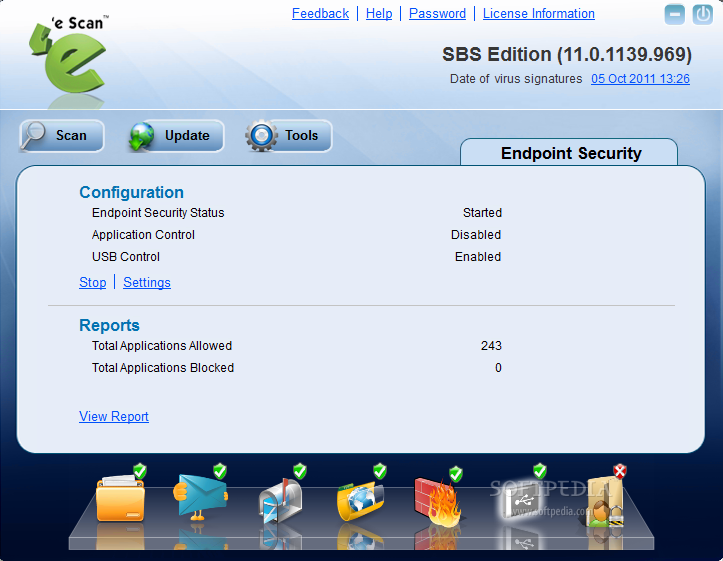Screen dimensions: 723x561
Task: Click the Scan button
Action: point(62,136)
